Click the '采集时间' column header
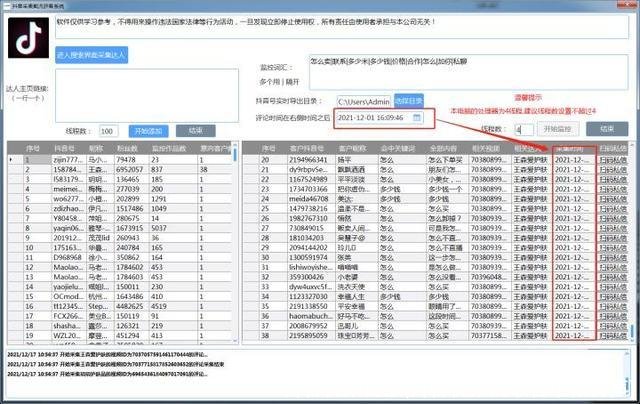 (x=574, y=147)
